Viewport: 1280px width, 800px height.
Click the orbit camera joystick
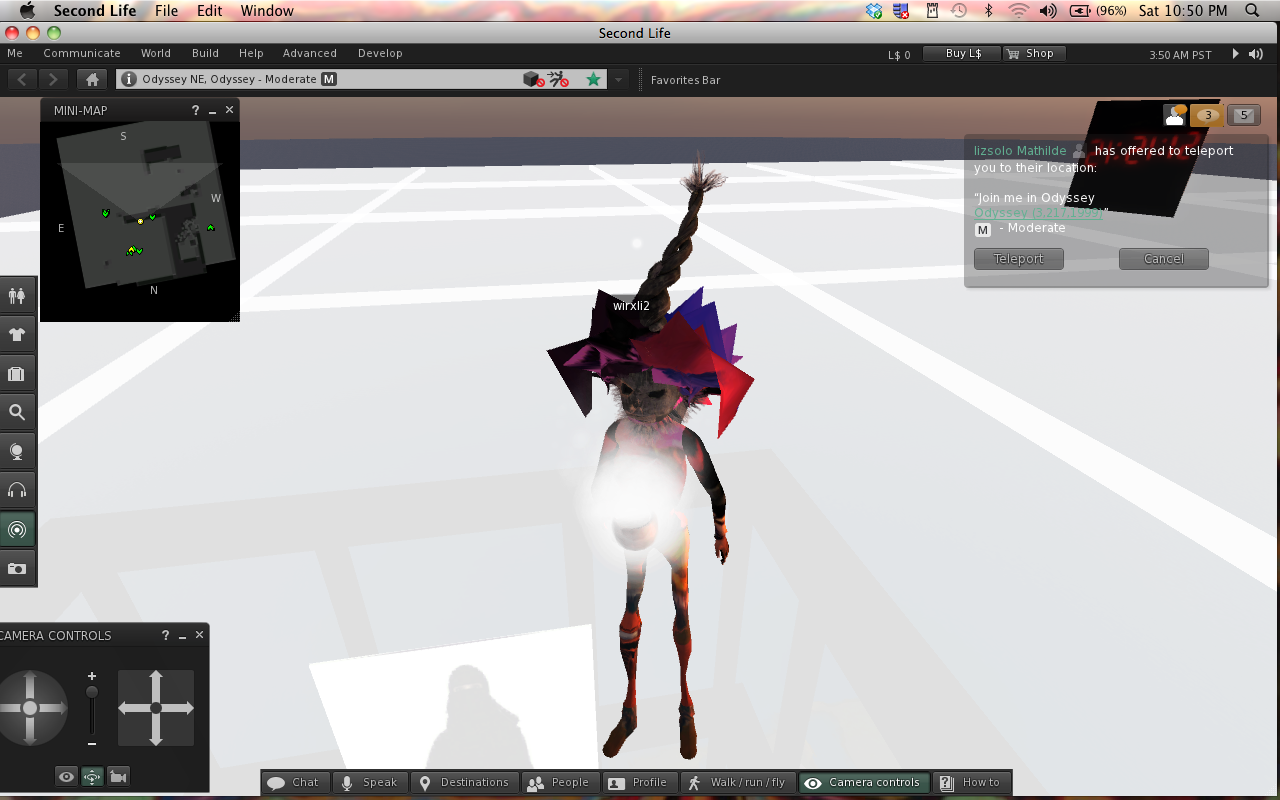[x=30, y=708]
